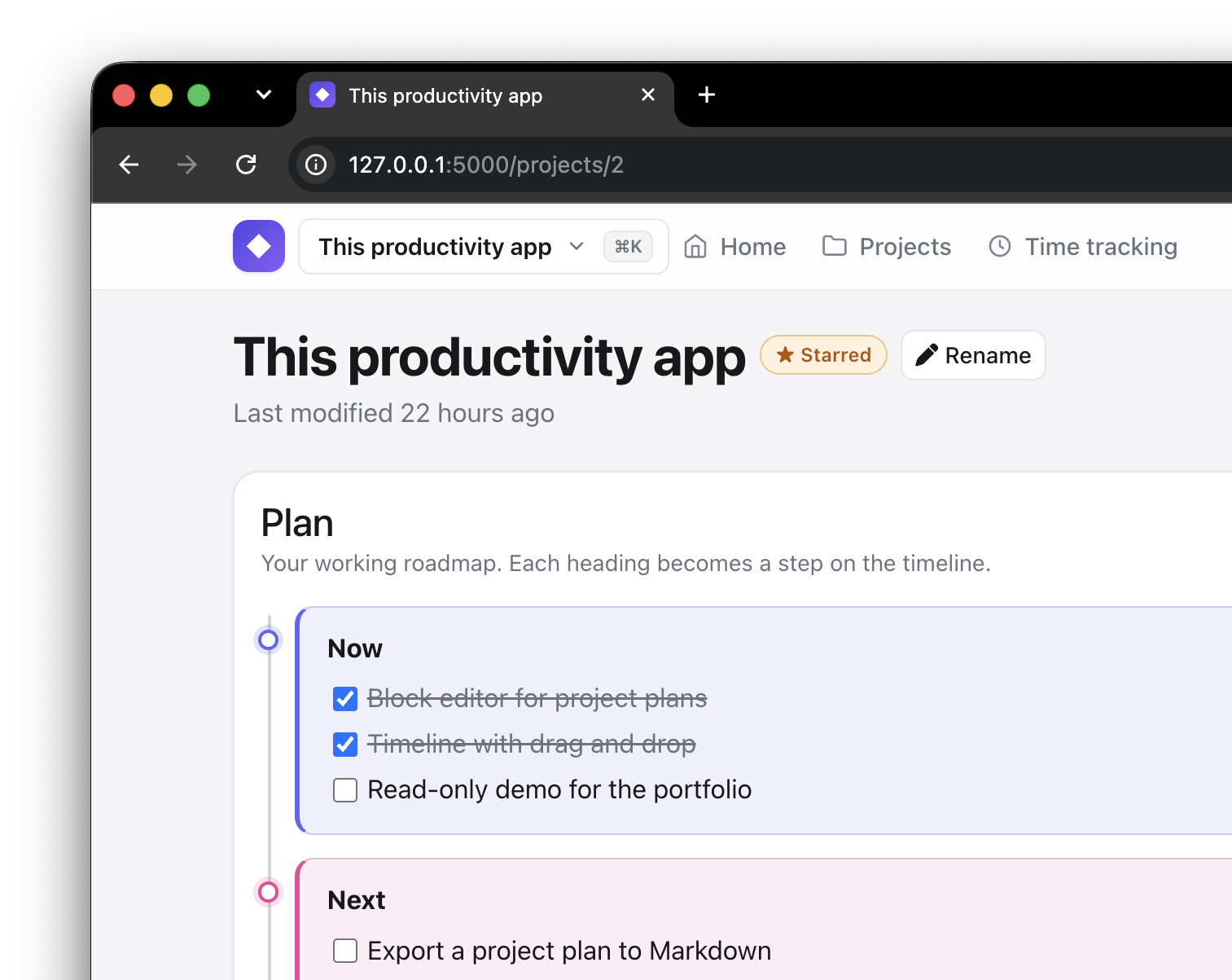Click the tab favicon diamond icon

pyautogui.click(x=322, y=95)
